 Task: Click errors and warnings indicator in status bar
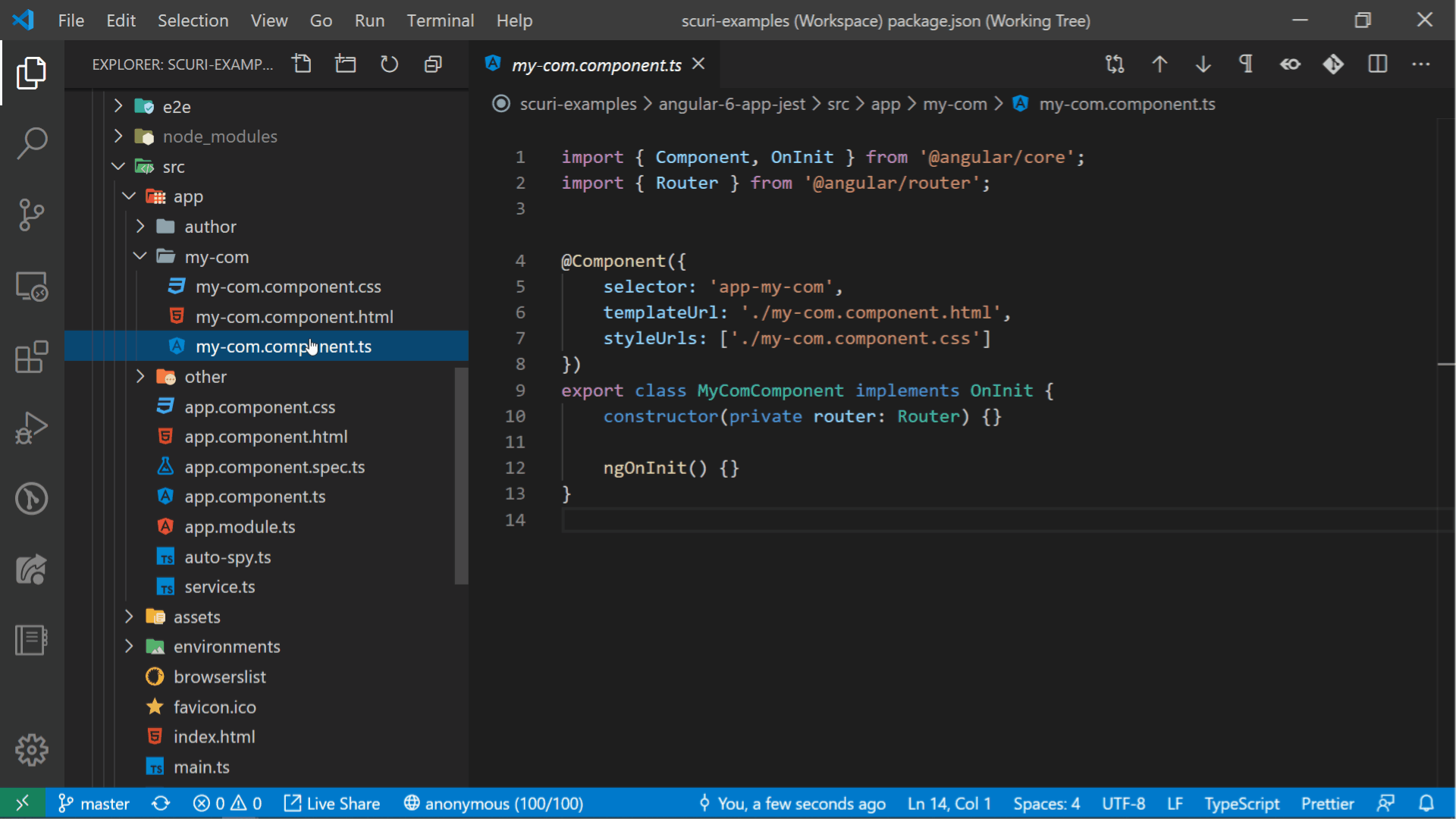pyautogui.click(x=227, y=803)
